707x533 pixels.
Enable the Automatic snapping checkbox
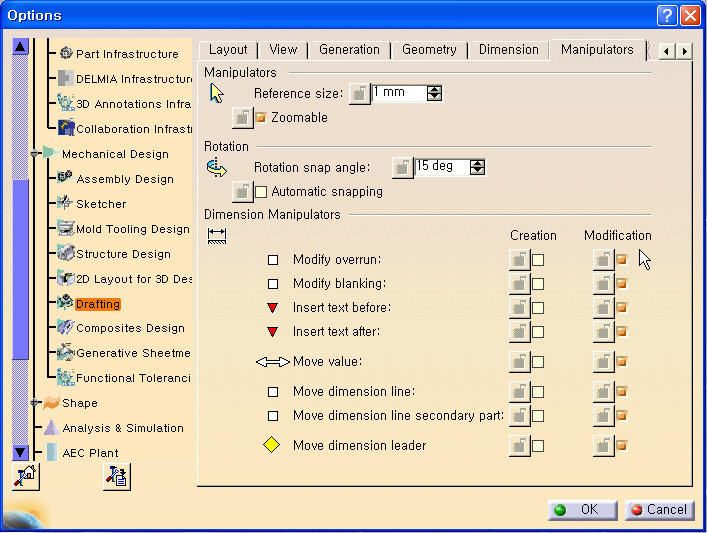[261, 191]
